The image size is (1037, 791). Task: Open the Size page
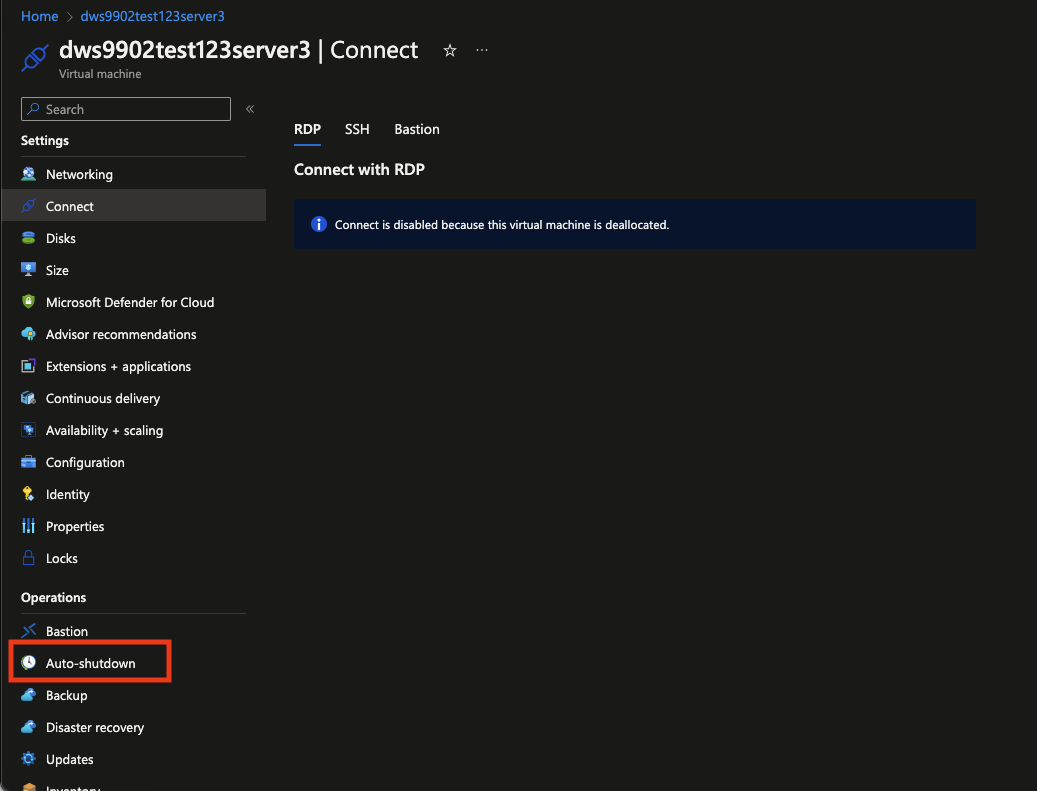pyautogui.click(x=134, y=270)
